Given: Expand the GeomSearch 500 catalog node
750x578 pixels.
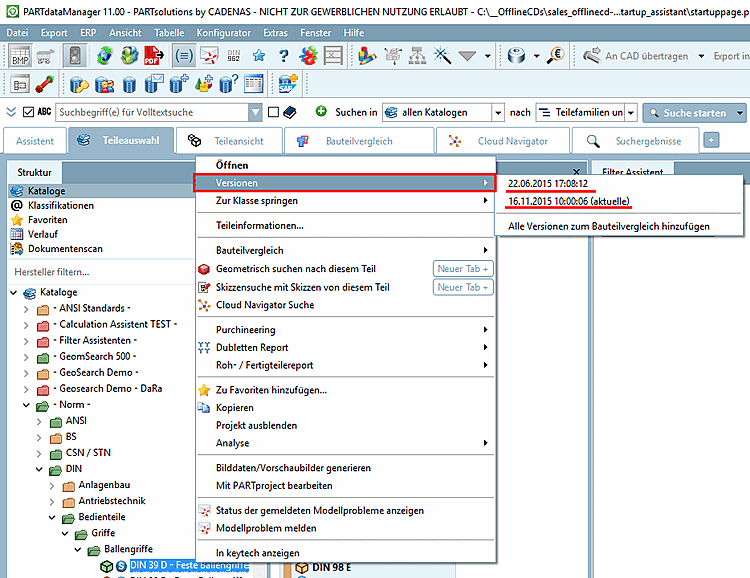Looking at the screenshot, I should click(x=26, y=357).
